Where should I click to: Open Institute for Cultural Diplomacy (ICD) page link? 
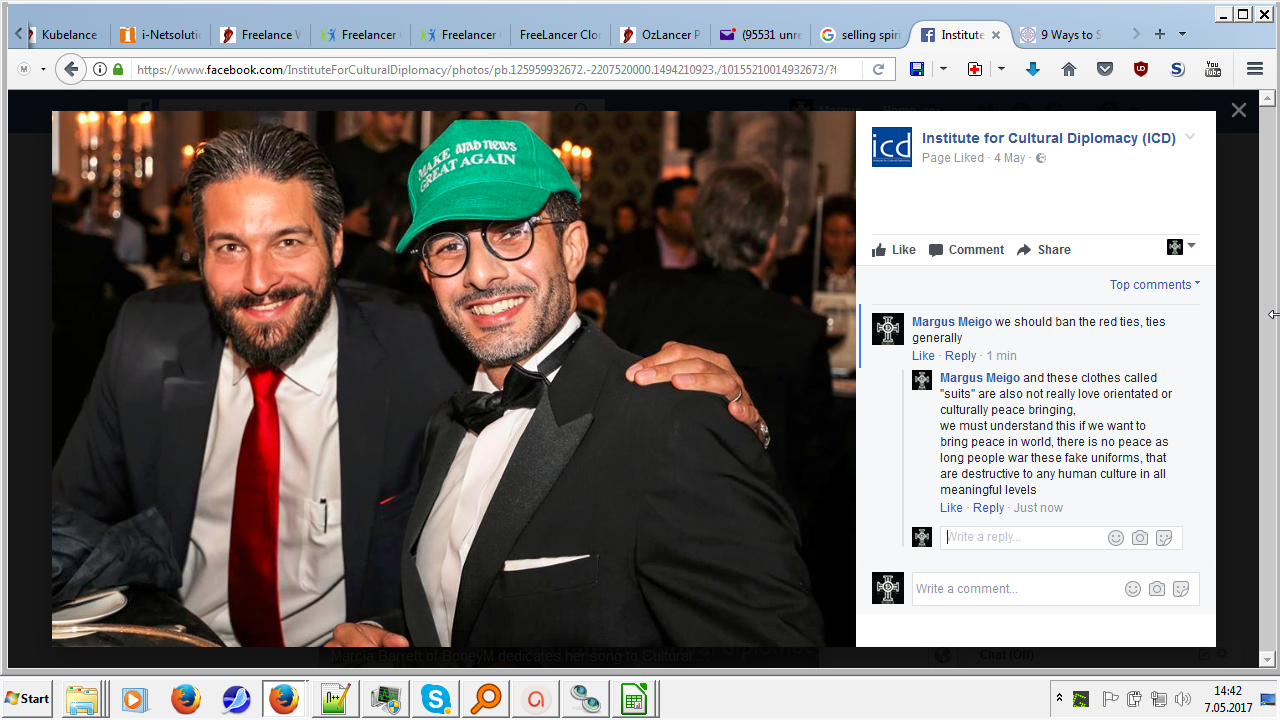1049,138
